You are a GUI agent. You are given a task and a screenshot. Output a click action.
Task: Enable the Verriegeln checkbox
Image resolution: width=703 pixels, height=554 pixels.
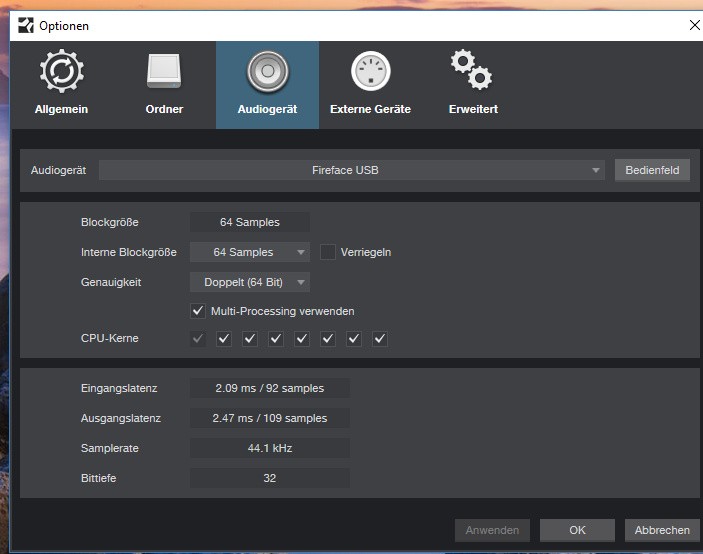click(328, 252)
